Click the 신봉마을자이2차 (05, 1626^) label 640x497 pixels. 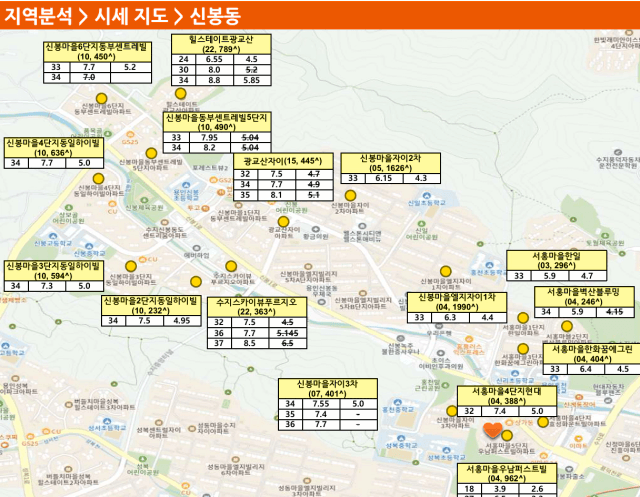click(x=391, y=163)
